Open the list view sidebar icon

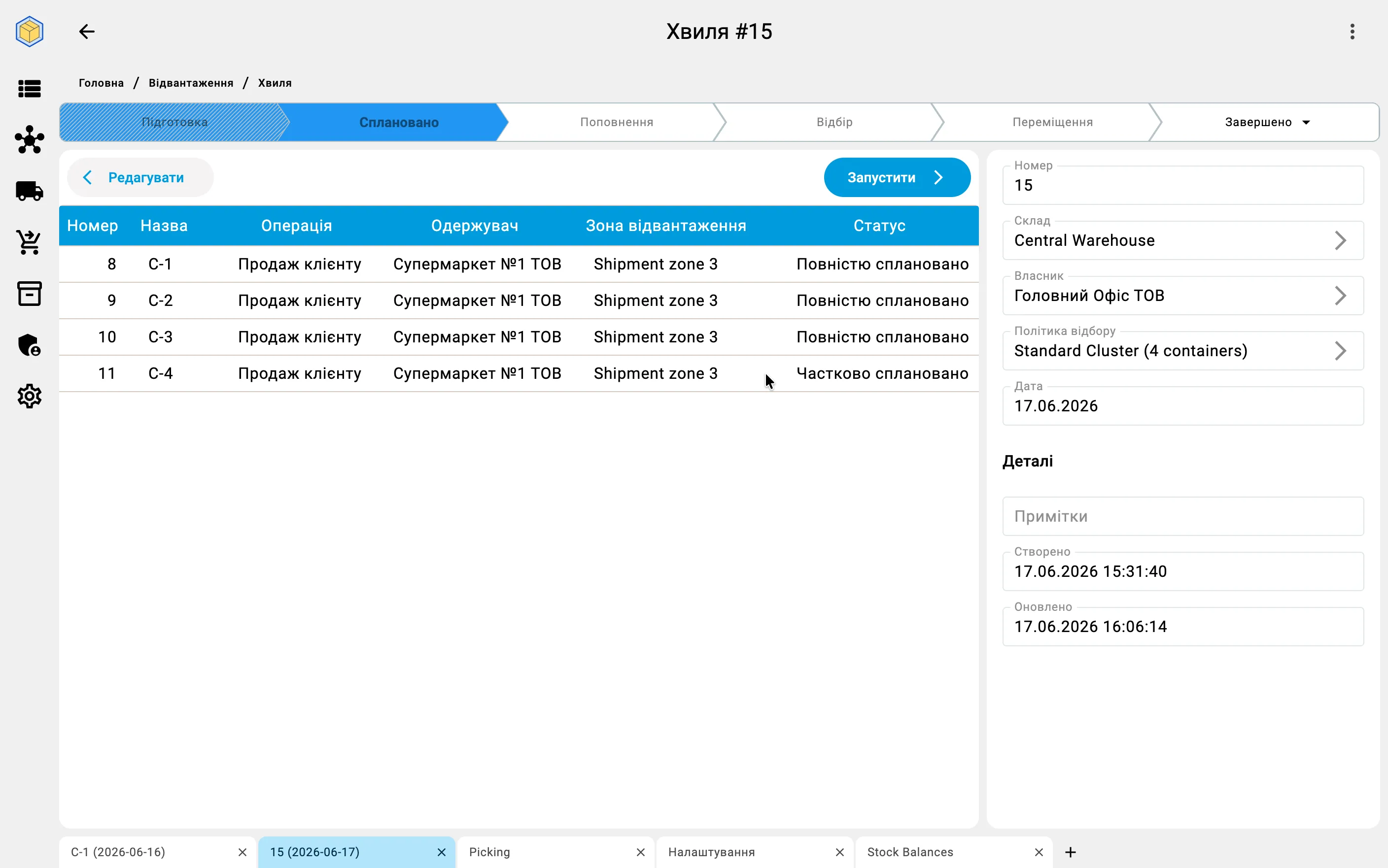coord(29,88)
